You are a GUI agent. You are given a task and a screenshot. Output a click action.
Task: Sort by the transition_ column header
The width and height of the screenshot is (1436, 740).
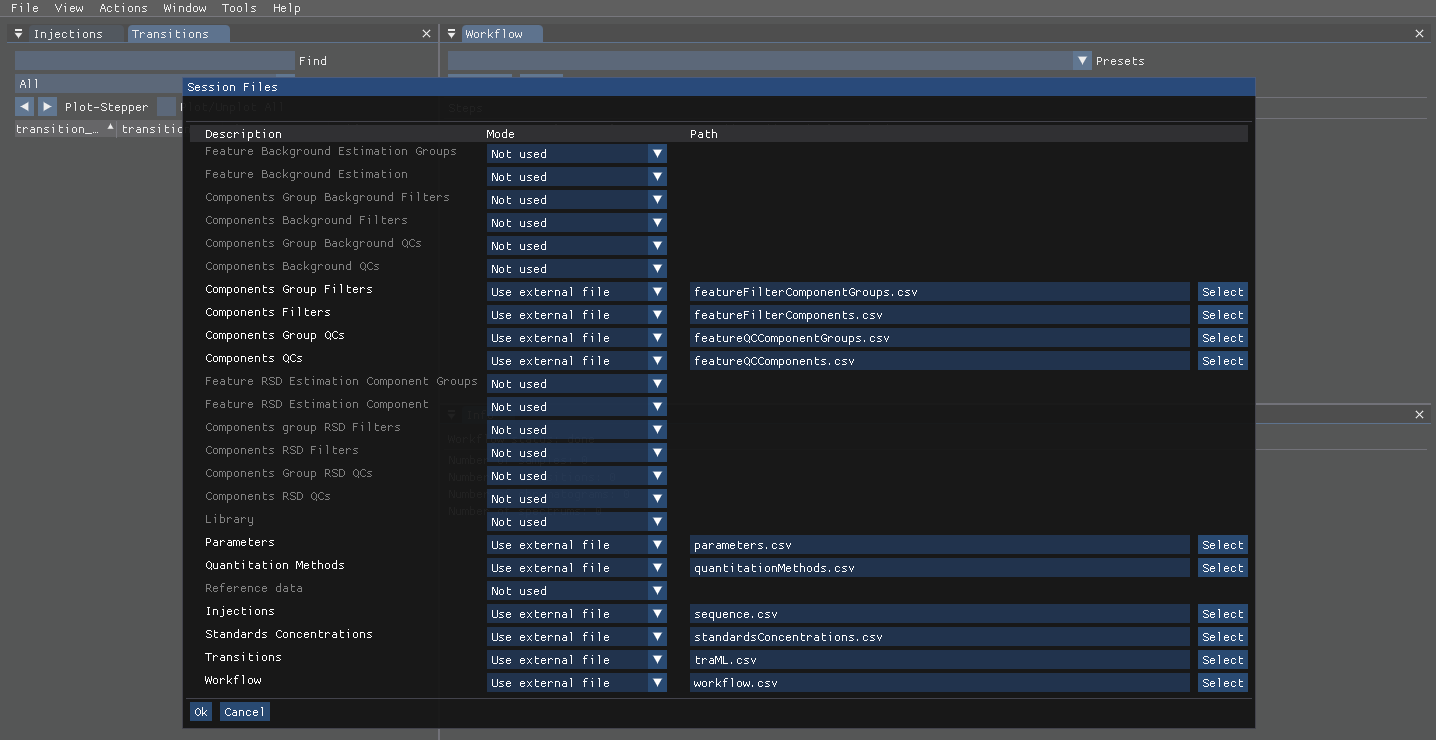pyautogui.click(x=65, y=129)
